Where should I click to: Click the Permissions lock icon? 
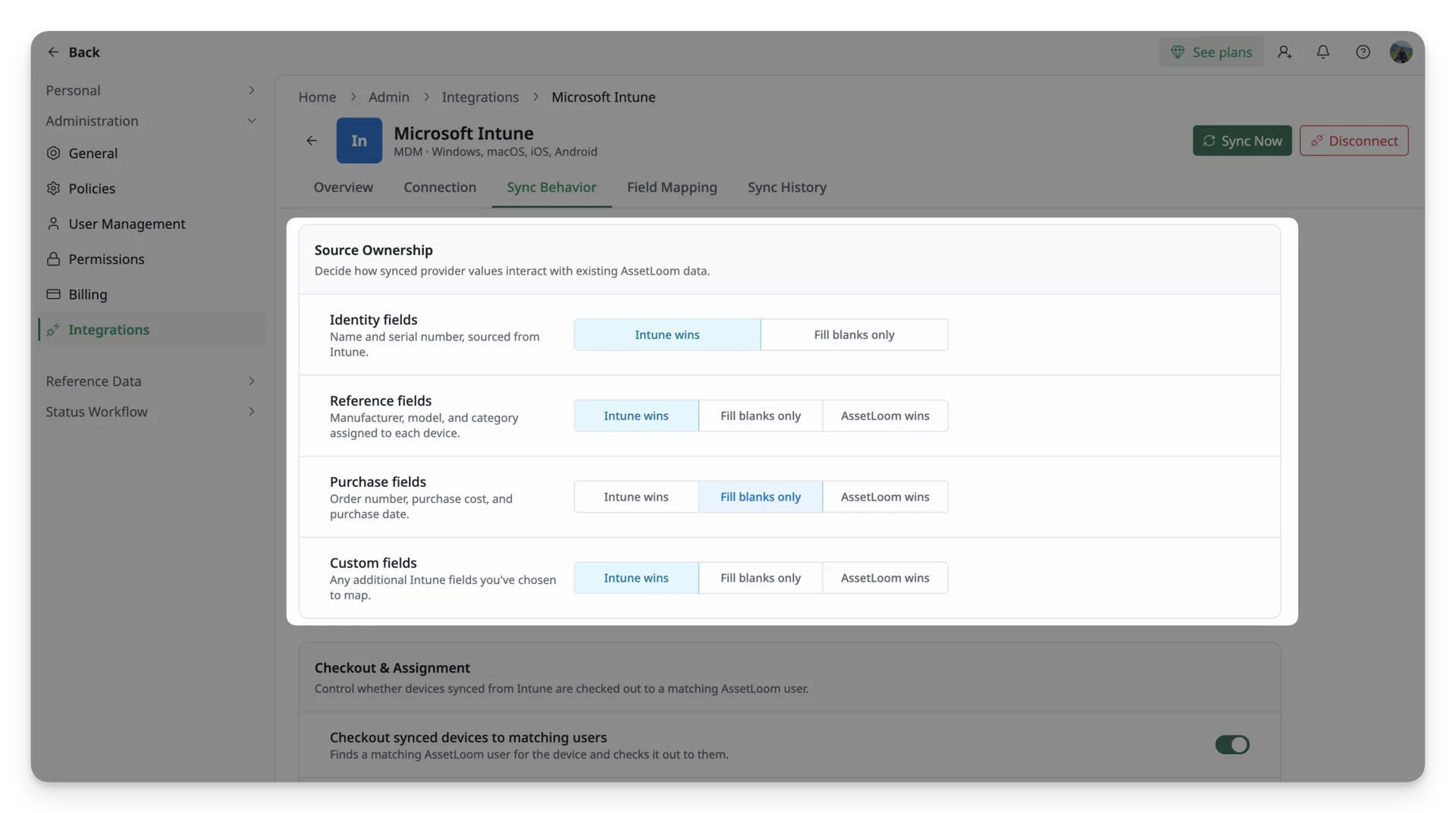tap(53, 259)
